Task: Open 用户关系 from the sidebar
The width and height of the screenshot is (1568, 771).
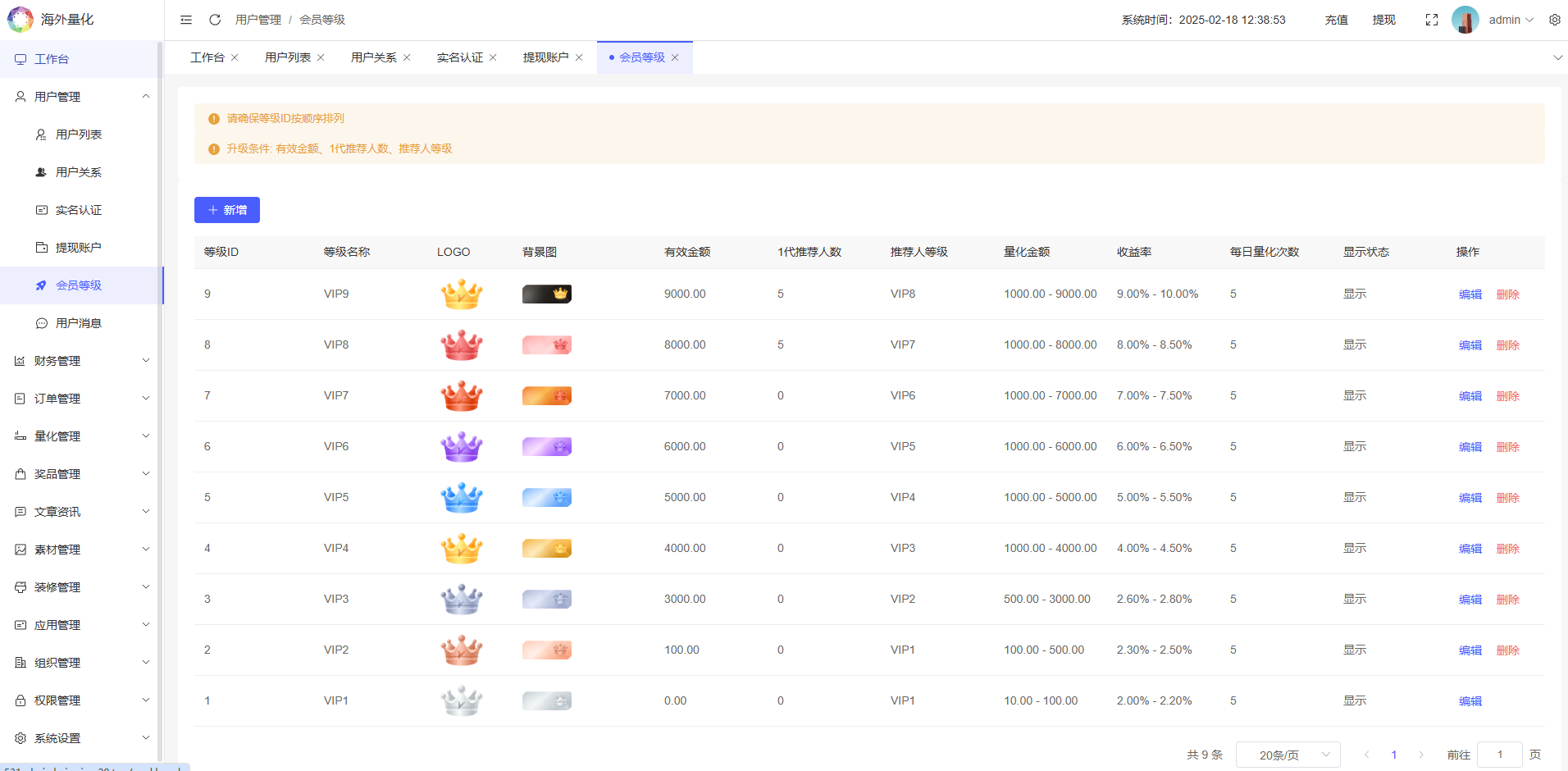Action: tap(79, 171)
